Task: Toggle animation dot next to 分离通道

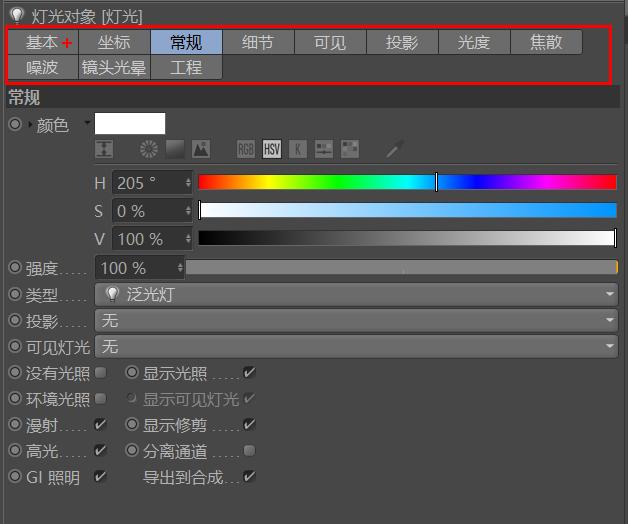Action: [x=132, y=450]
